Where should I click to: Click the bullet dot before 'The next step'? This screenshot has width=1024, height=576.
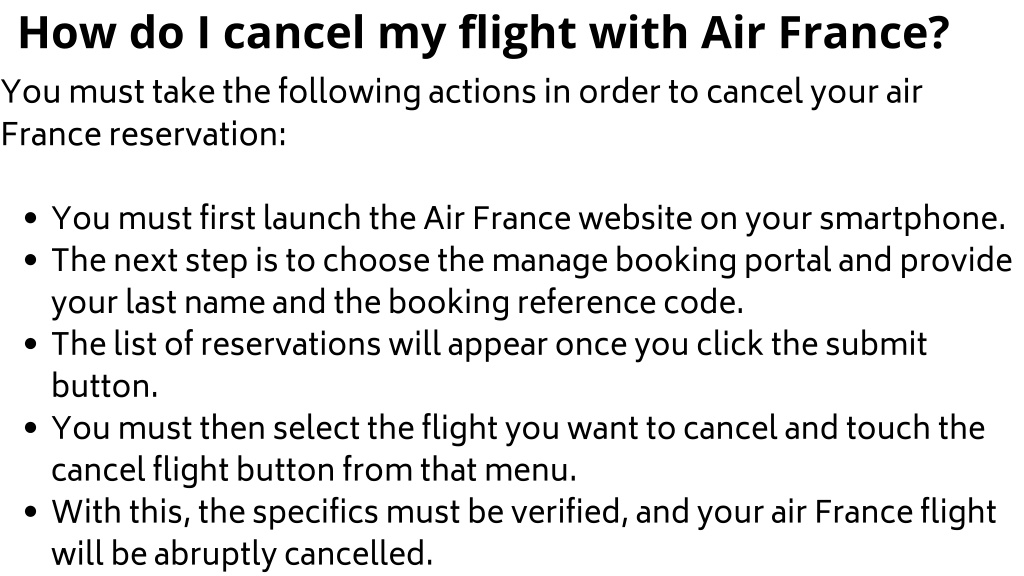(x=30, y=261)
